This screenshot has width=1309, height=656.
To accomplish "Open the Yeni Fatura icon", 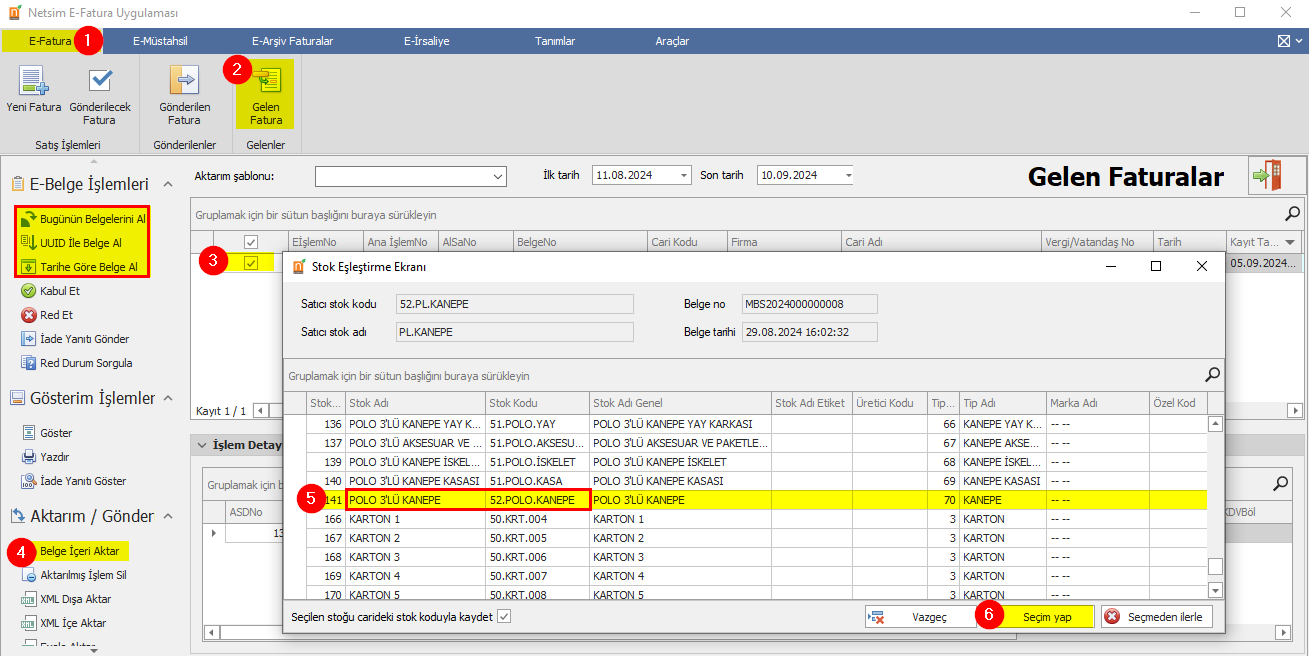I will 34,81.
